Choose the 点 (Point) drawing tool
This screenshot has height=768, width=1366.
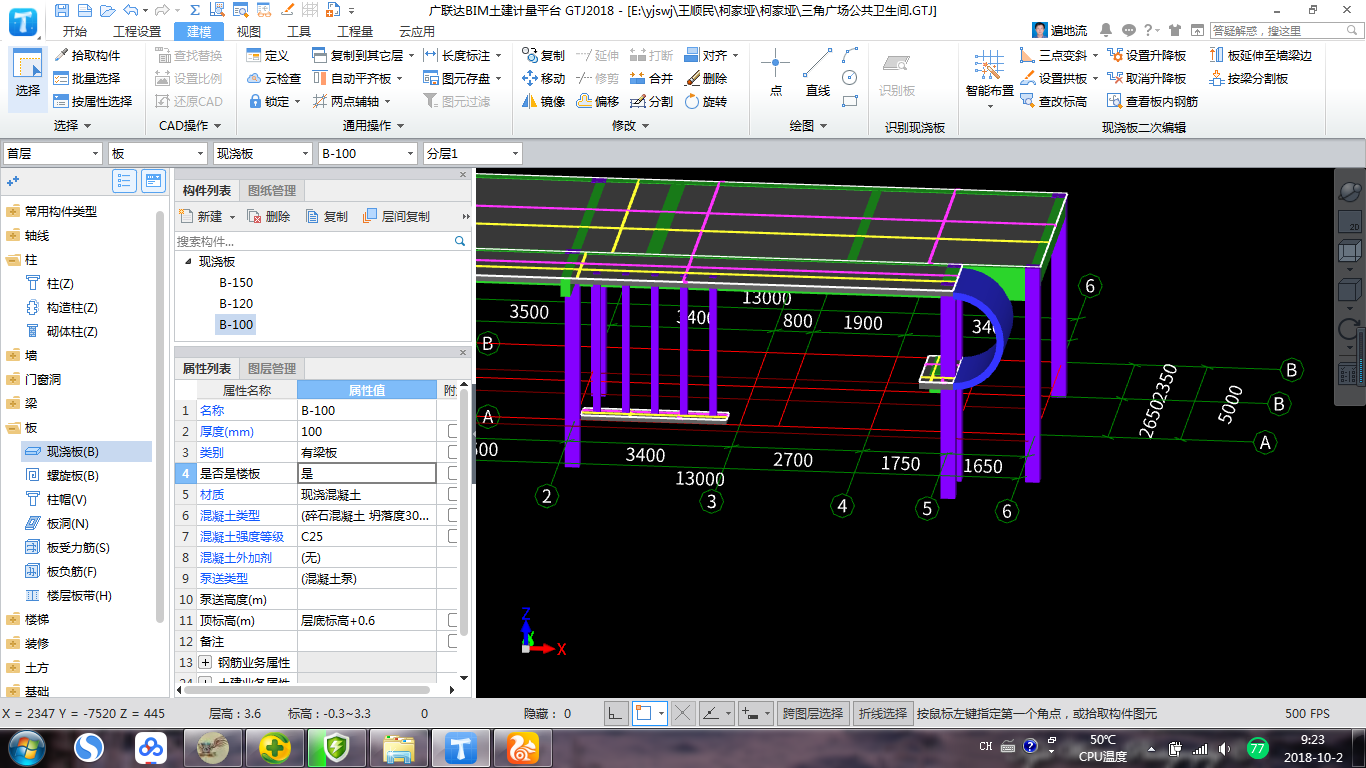pos(775,73)
